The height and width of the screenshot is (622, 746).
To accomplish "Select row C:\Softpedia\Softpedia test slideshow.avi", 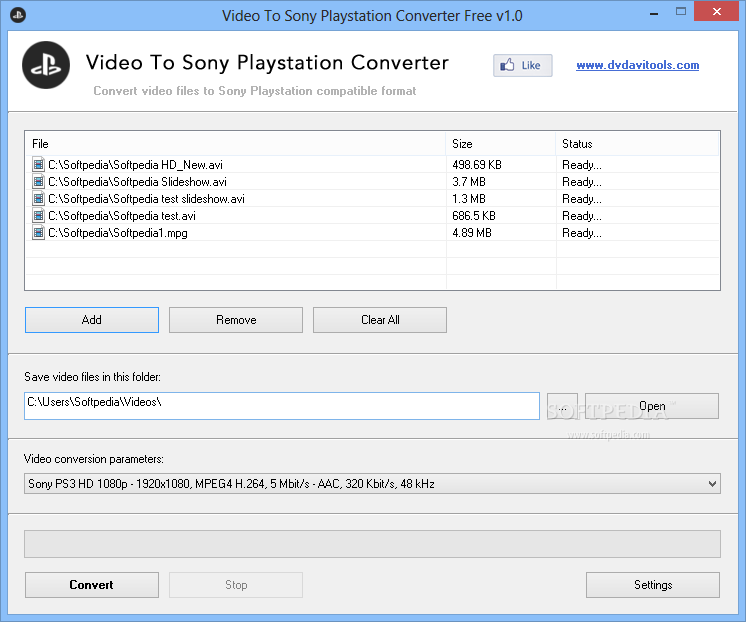I will pos(373,199).
